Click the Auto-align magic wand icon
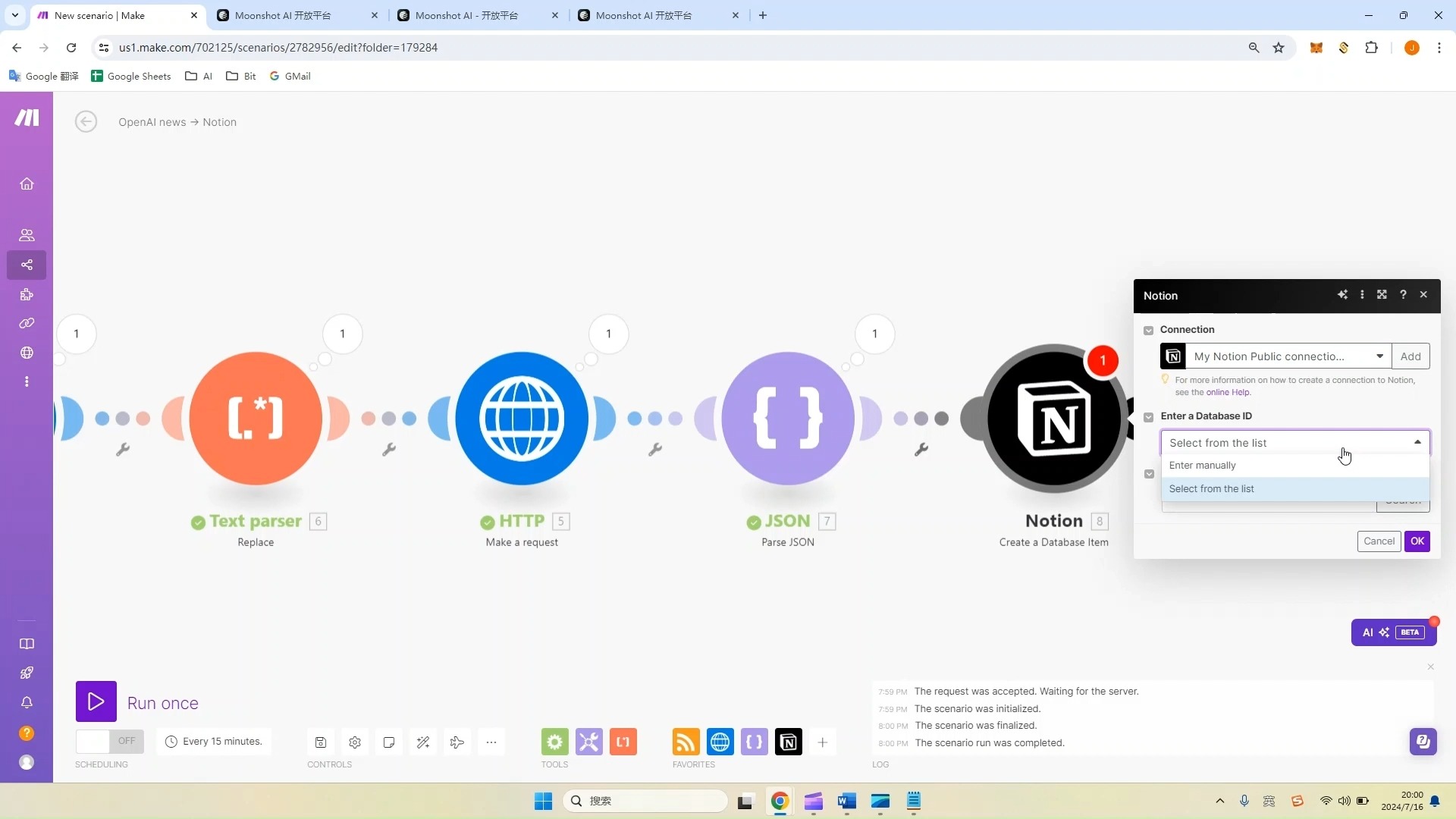 coord(423,742)
